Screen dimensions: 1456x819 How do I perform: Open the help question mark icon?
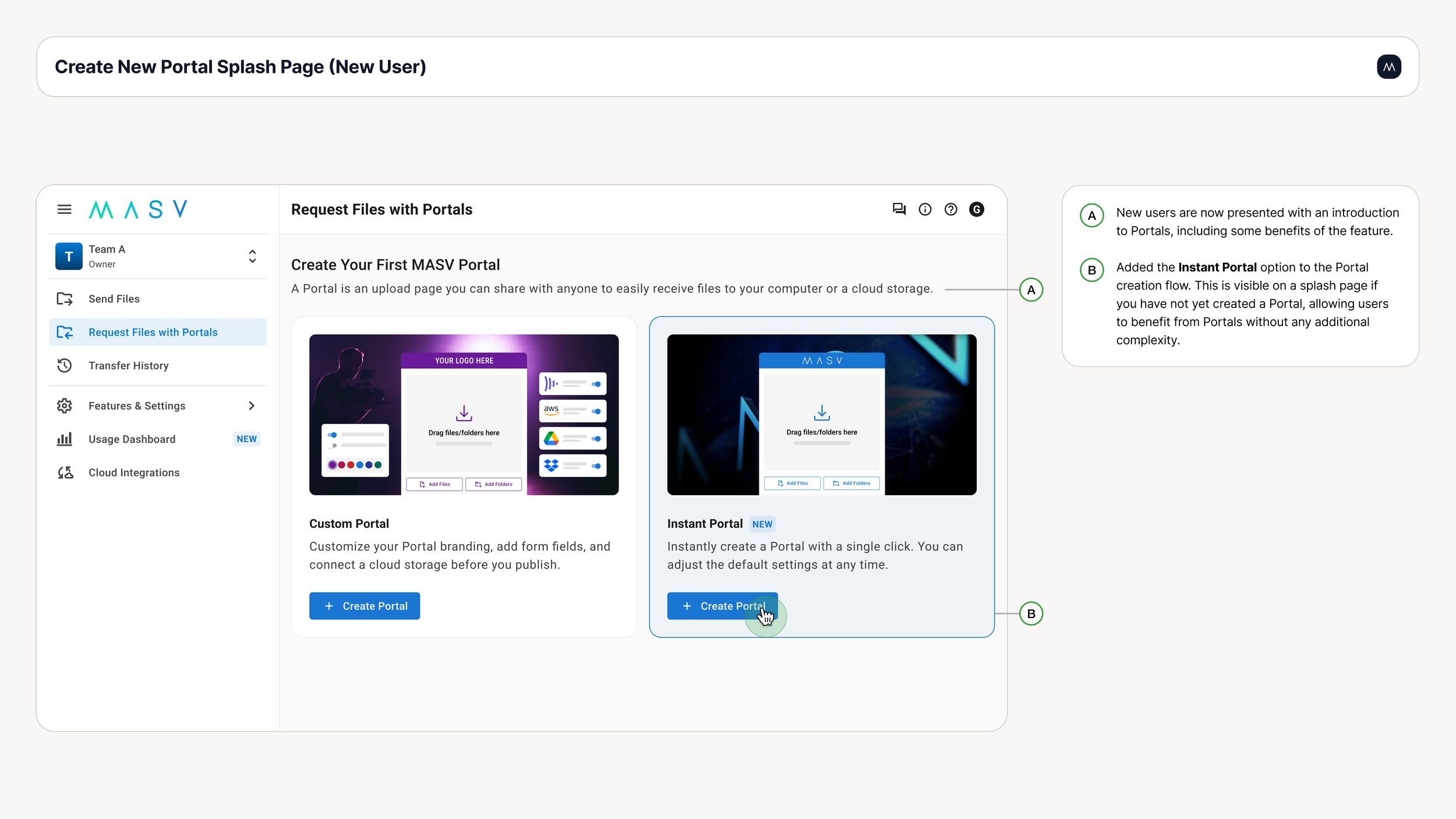click(x=950, y=209)
